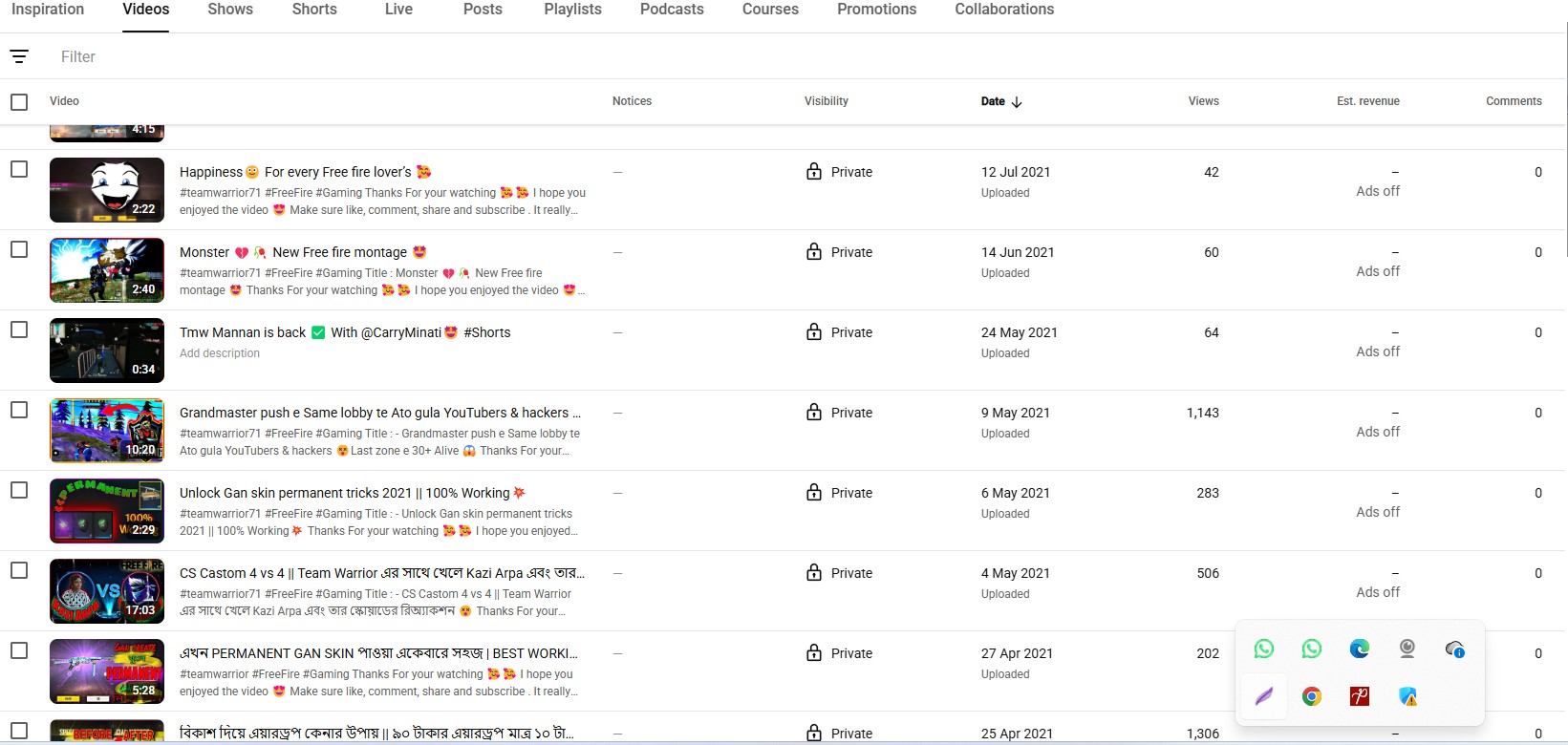Open the 2:29 Unlock Gan skin thumbnail
The height and width of the screenshot is (745, 1568).
click(107, 510)
